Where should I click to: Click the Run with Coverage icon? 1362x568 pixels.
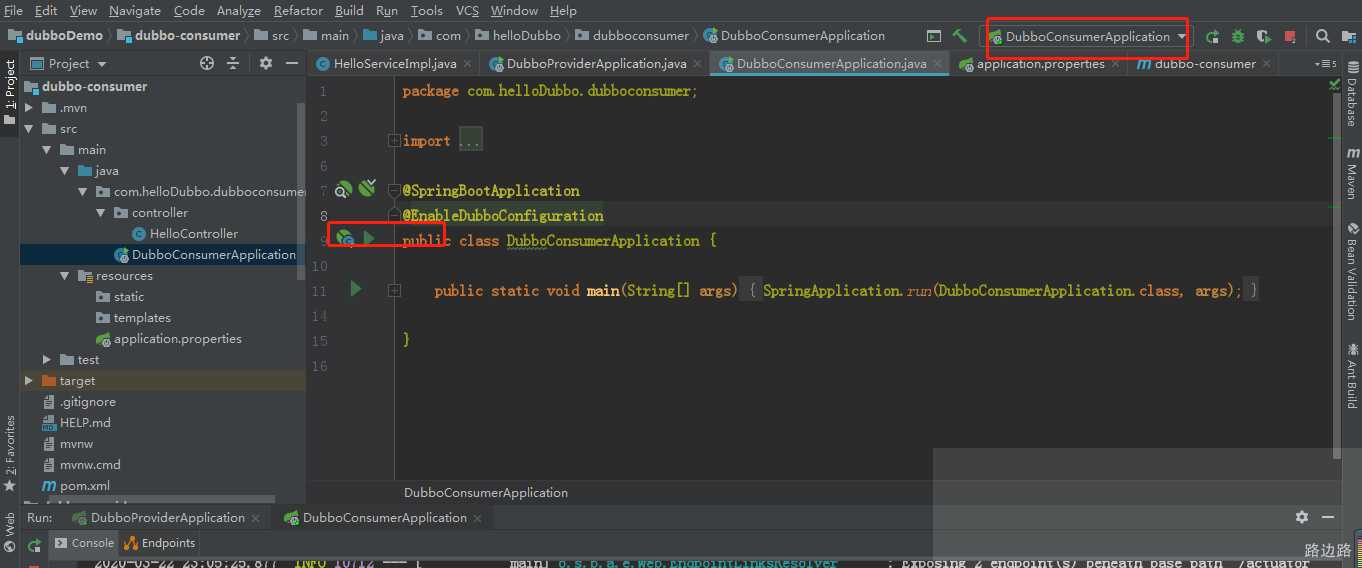click(1264, 36)
